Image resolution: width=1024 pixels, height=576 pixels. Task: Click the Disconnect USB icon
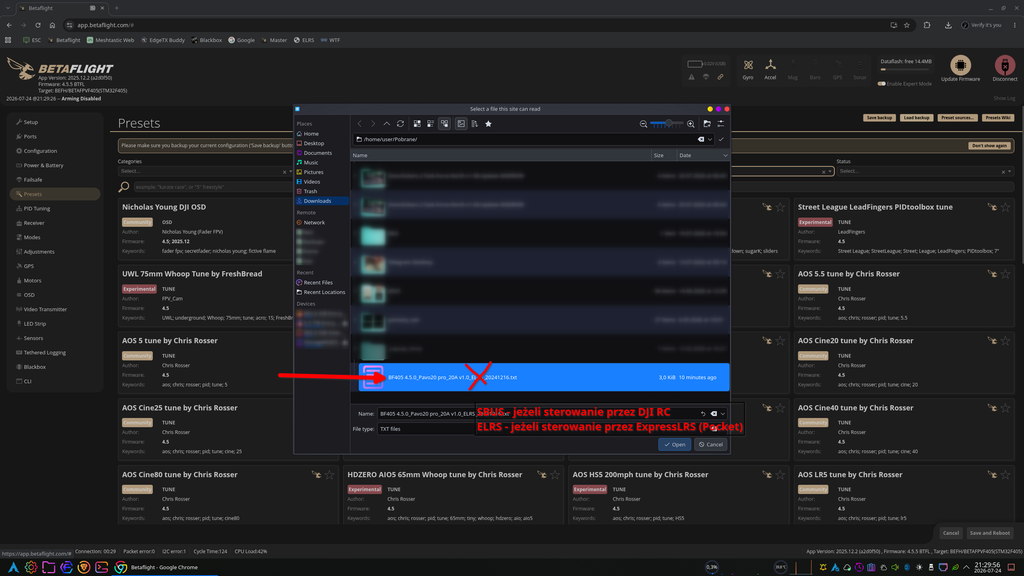(x=1004, y=65)
